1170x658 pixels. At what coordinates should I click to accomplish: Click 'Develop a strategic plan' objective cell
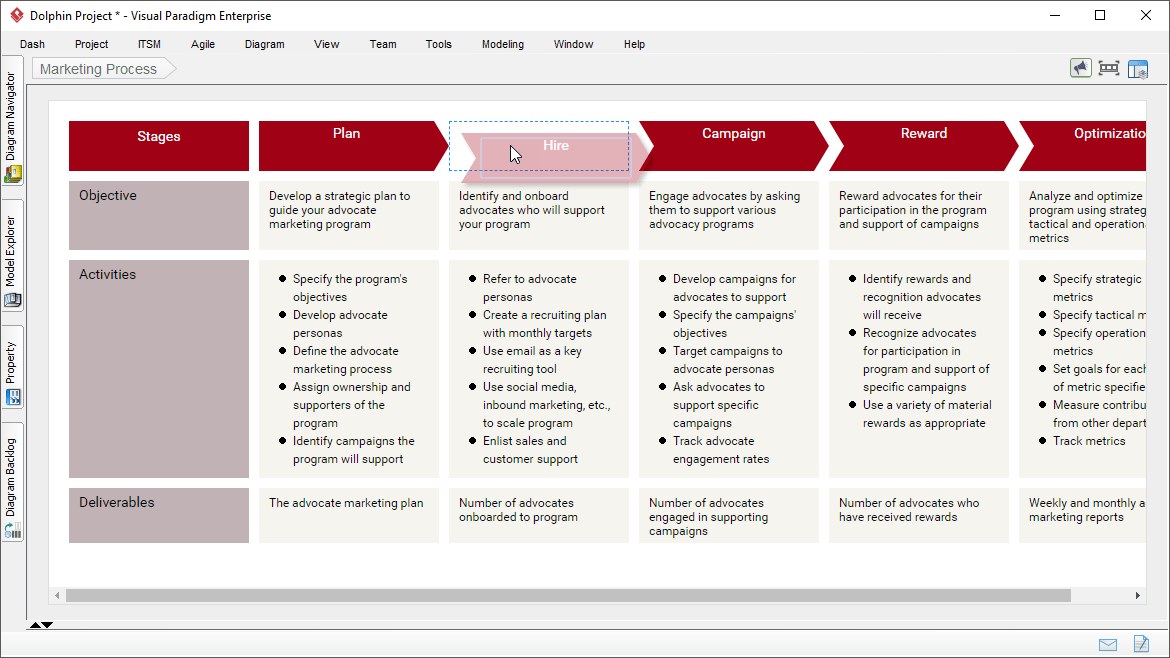pos(348,215)
